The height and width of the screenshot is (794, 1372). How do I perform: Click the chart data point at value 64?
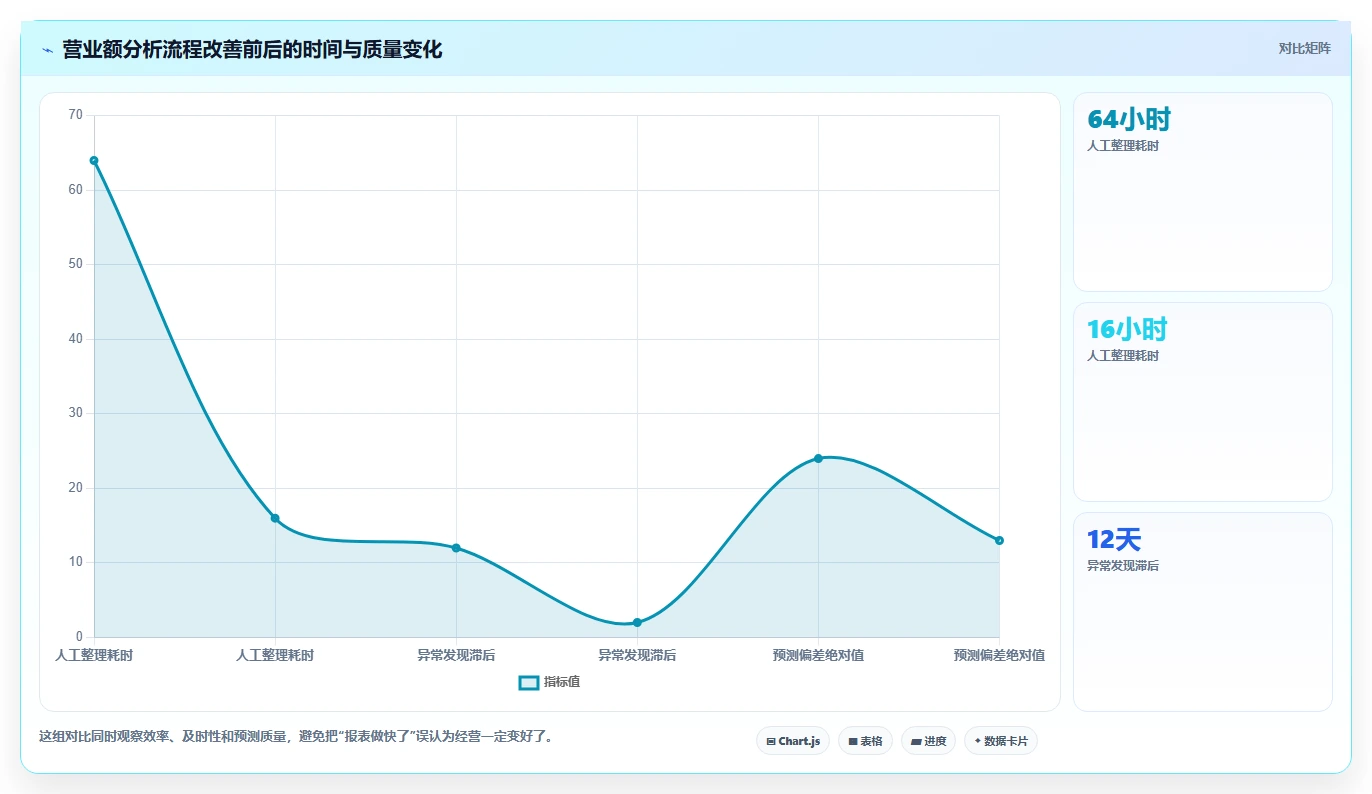pos(94,160)
